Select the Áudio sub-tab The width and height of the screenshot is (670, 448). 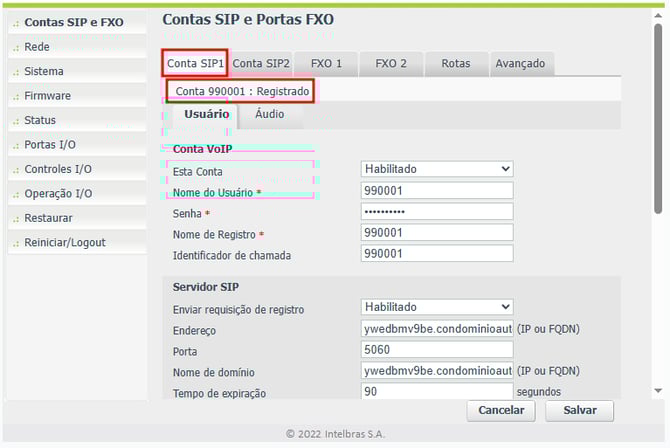point(269,114)
